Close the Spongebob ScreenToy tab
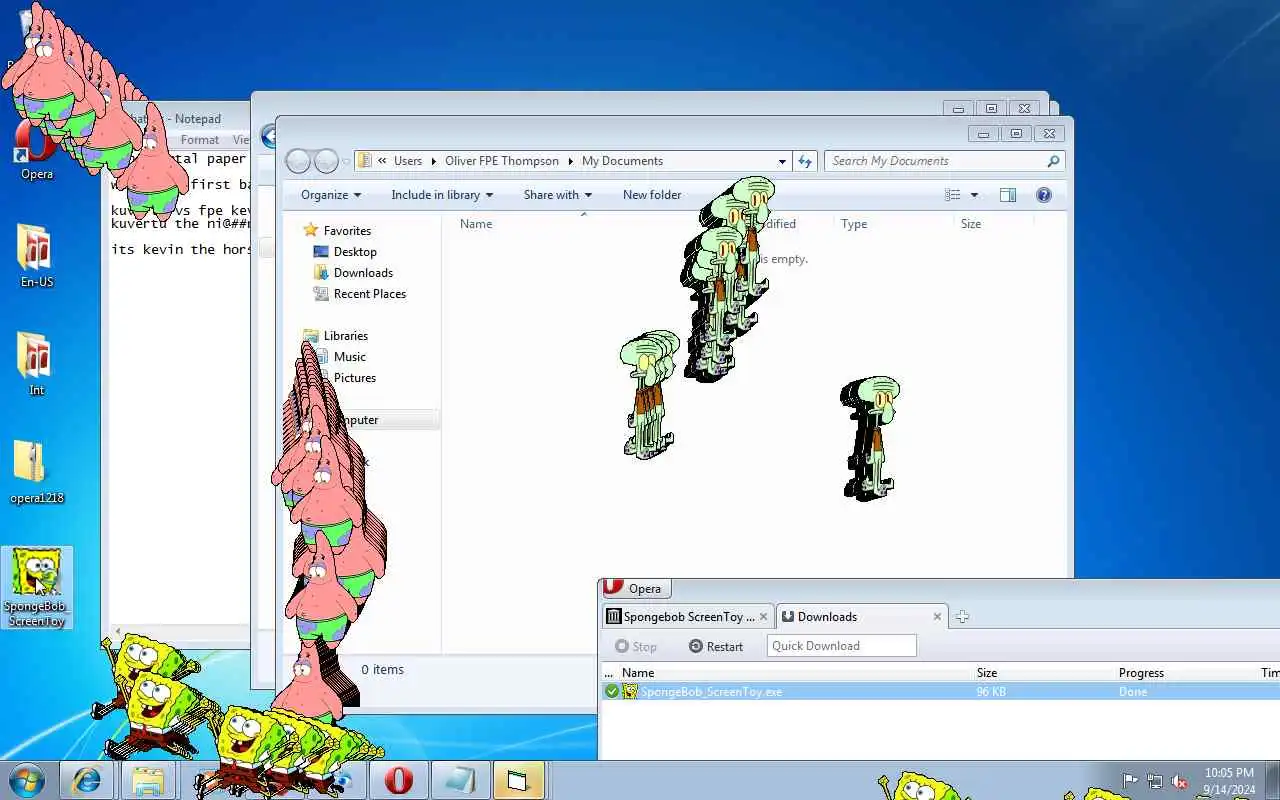 click(764, 617)
